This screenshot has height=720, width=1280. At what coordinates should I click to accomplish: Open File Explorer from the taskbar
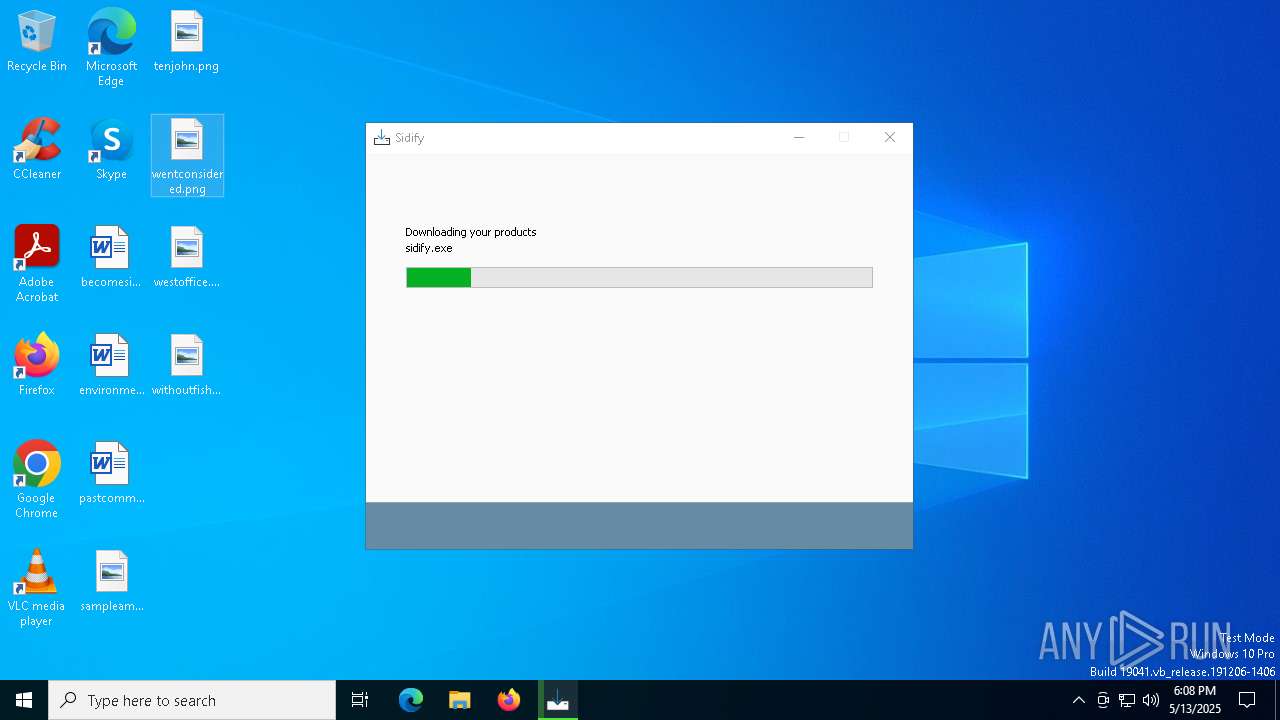460,700
